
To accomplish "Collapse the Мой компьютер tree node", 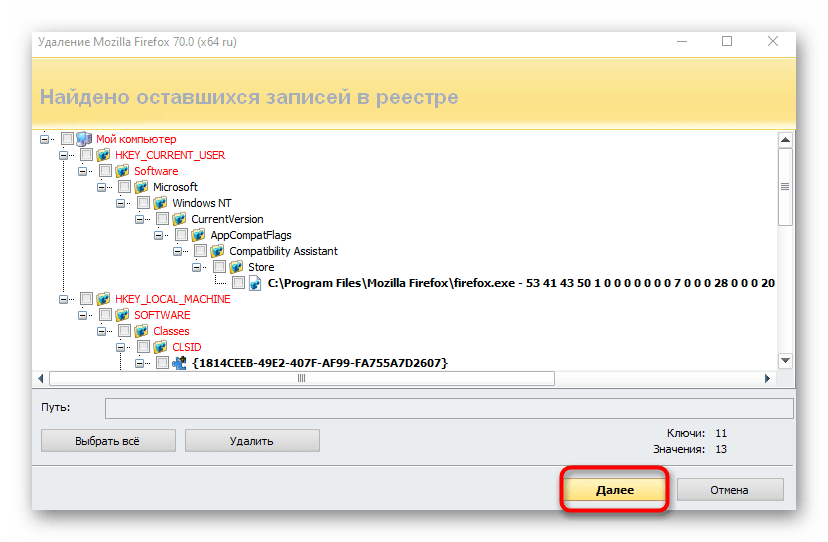I will [x=44, y=139].
